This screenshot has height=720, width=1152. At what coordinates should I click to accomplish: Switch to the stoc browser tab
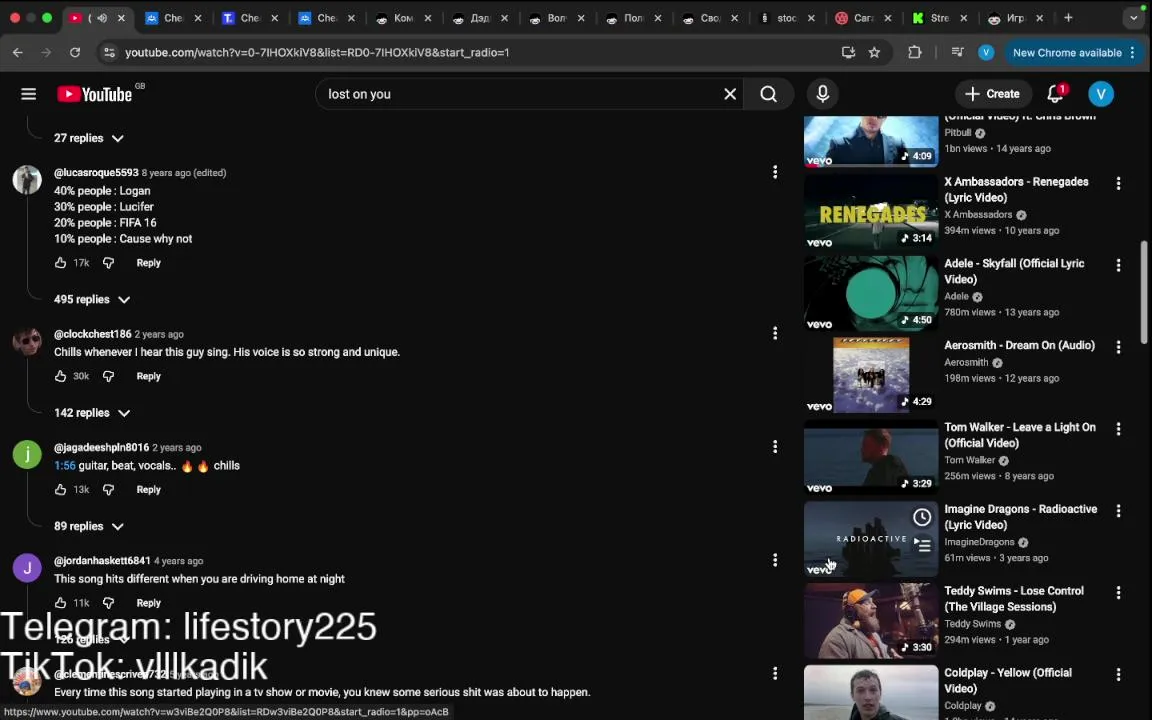(x=787, y=18)
